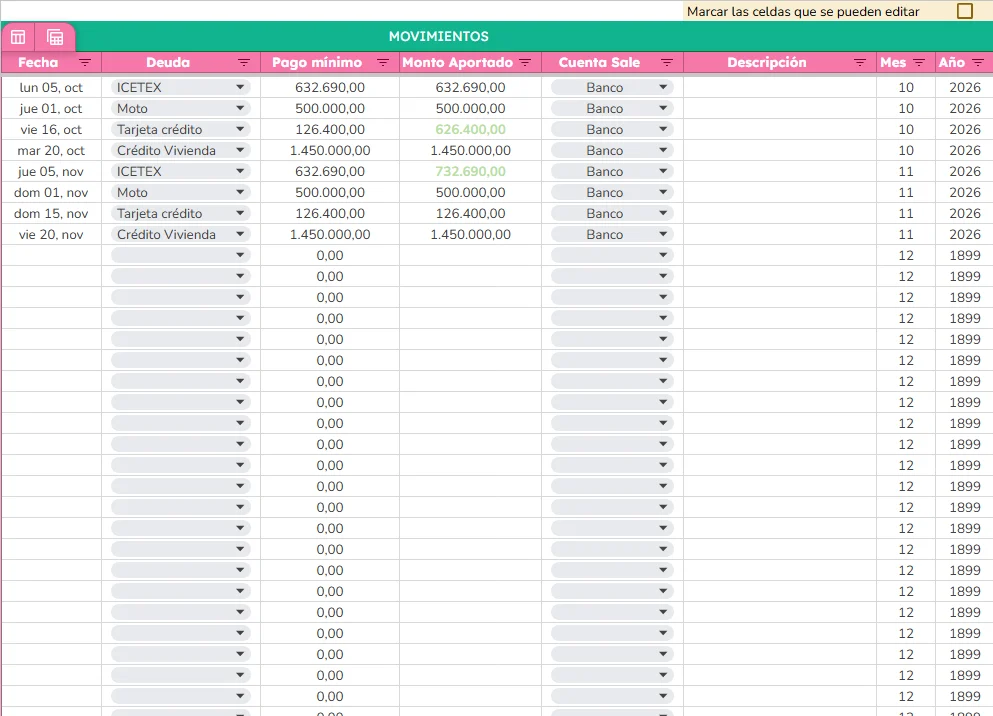Select the Año value '2026' in the dom 01, nov row
This screenshot has width=993, height=716.
[x=965, y=192]
